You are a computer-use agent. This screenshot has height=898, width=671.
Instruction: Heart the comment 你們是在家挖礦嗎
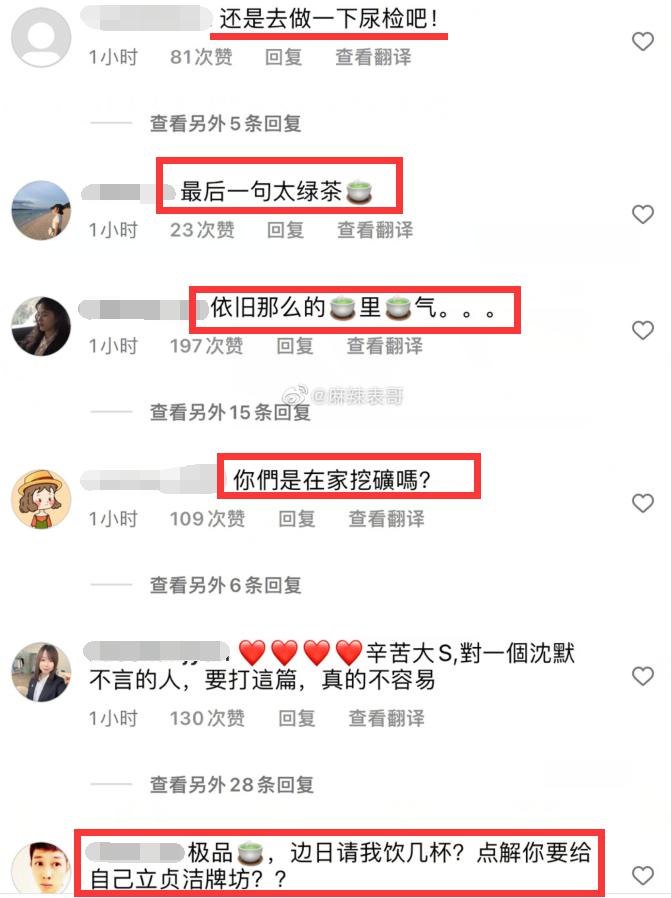coord(642,503)
